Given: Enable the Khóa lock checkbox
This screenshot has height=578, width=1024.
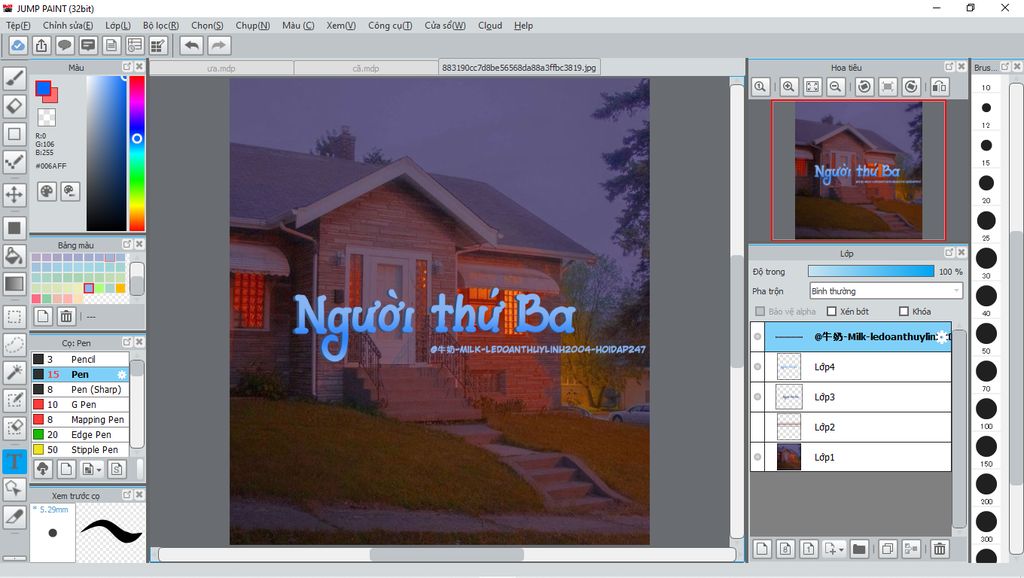Looking at the screenshot, I should 904,312.
